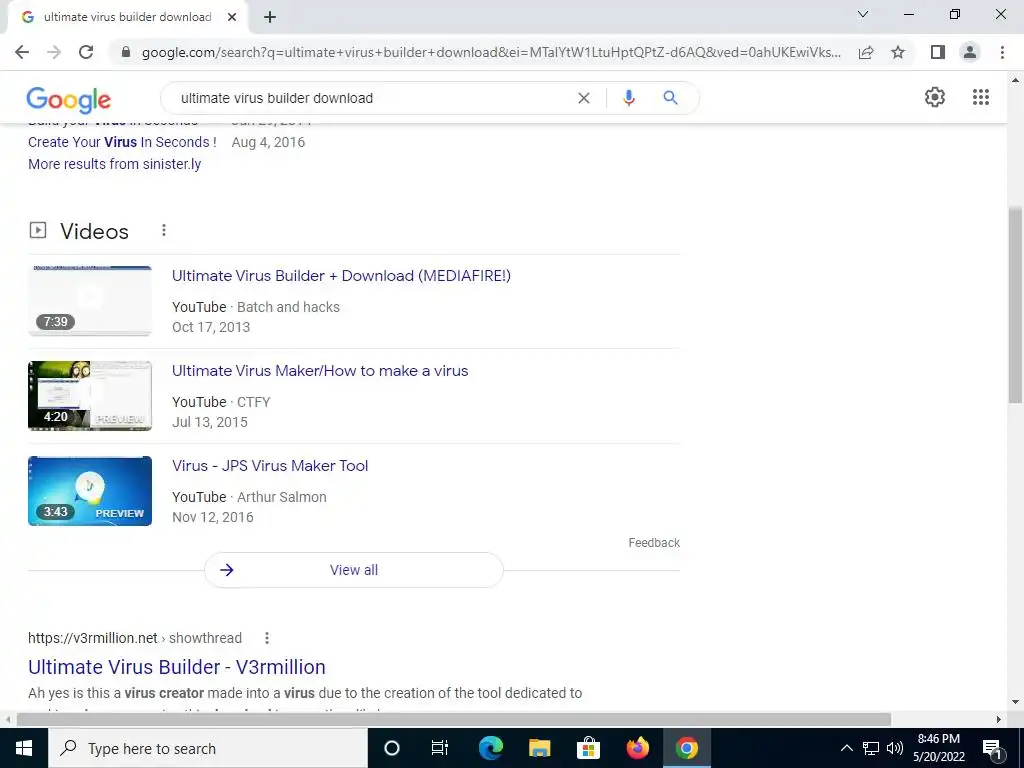
Task: Launch Microsoft Edge from taskbar
Action: click(491, 748)
